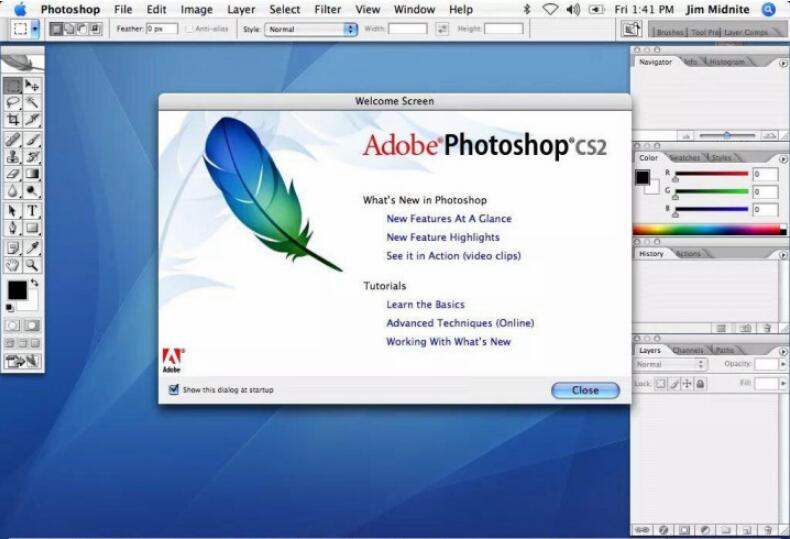Open layer blend mode Normal dropdown
This screenshot has width=790, height=539.
coord(670,364)
